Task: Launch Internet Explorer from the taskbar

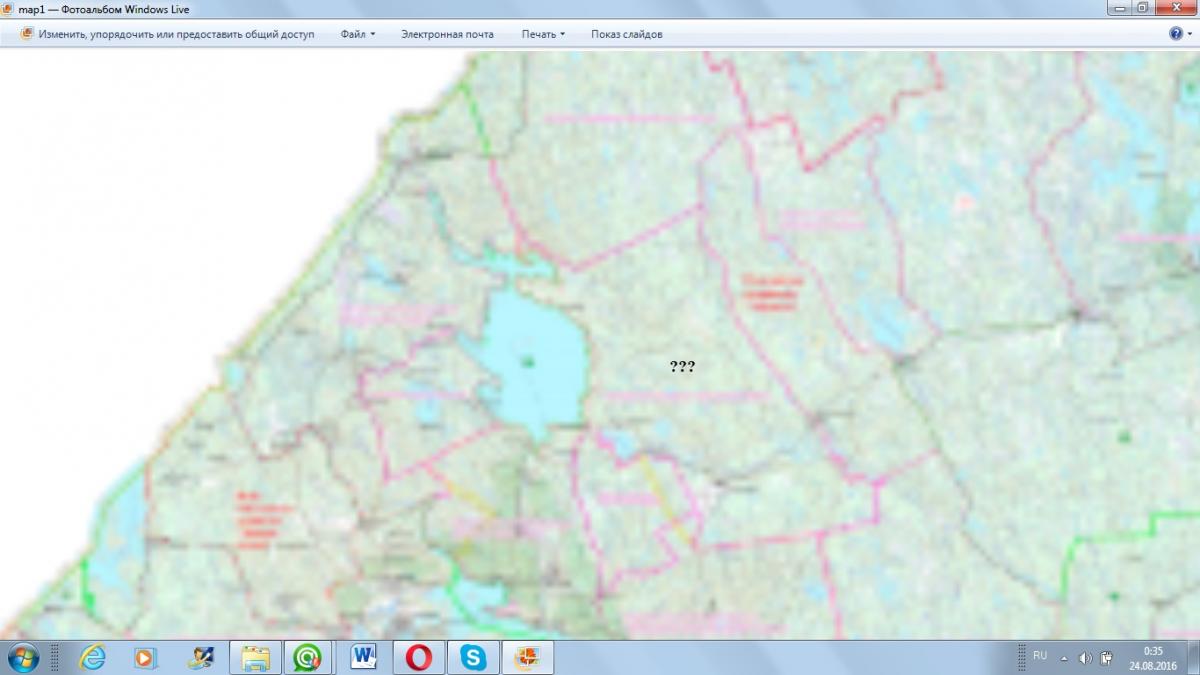Action: point(94,657)
